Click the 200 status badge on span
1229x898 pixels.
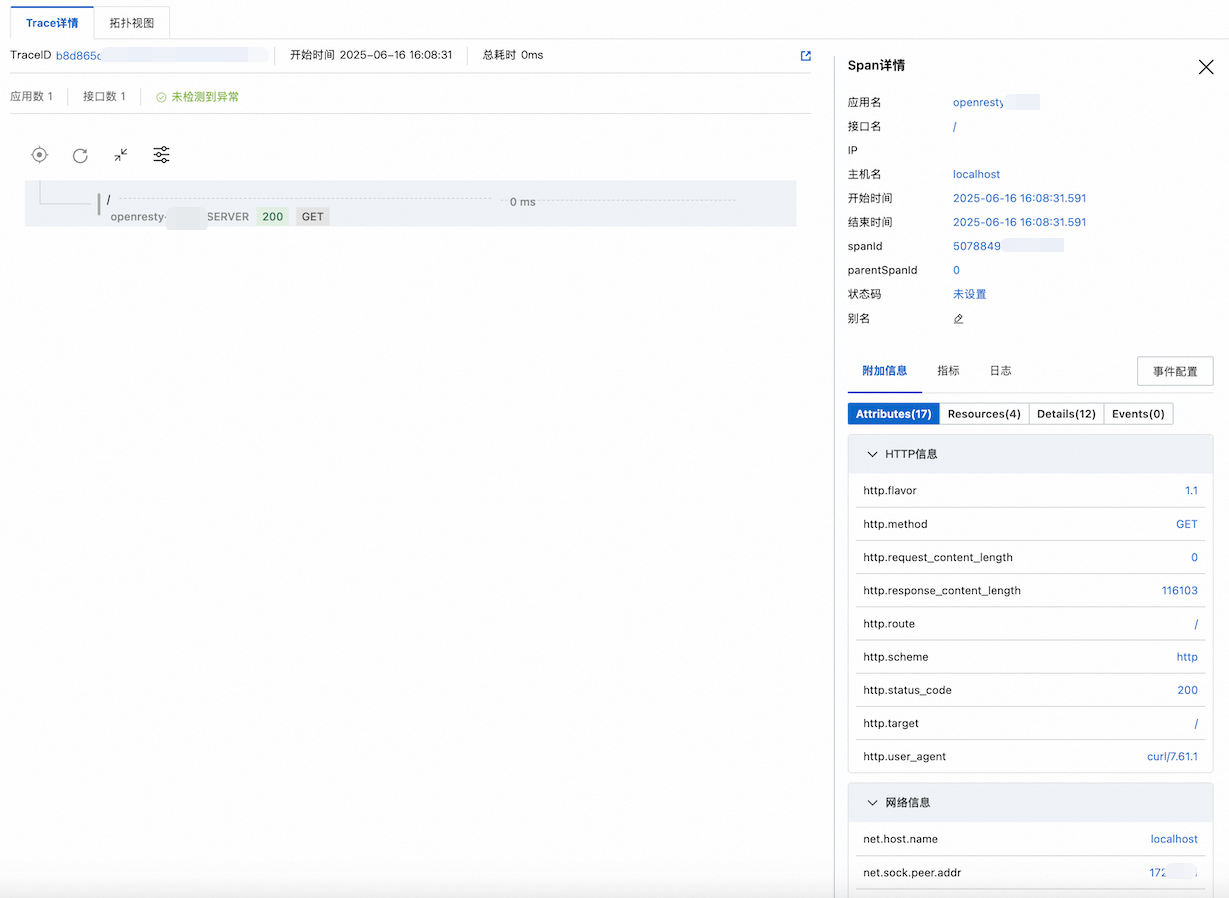coord(273,217)
